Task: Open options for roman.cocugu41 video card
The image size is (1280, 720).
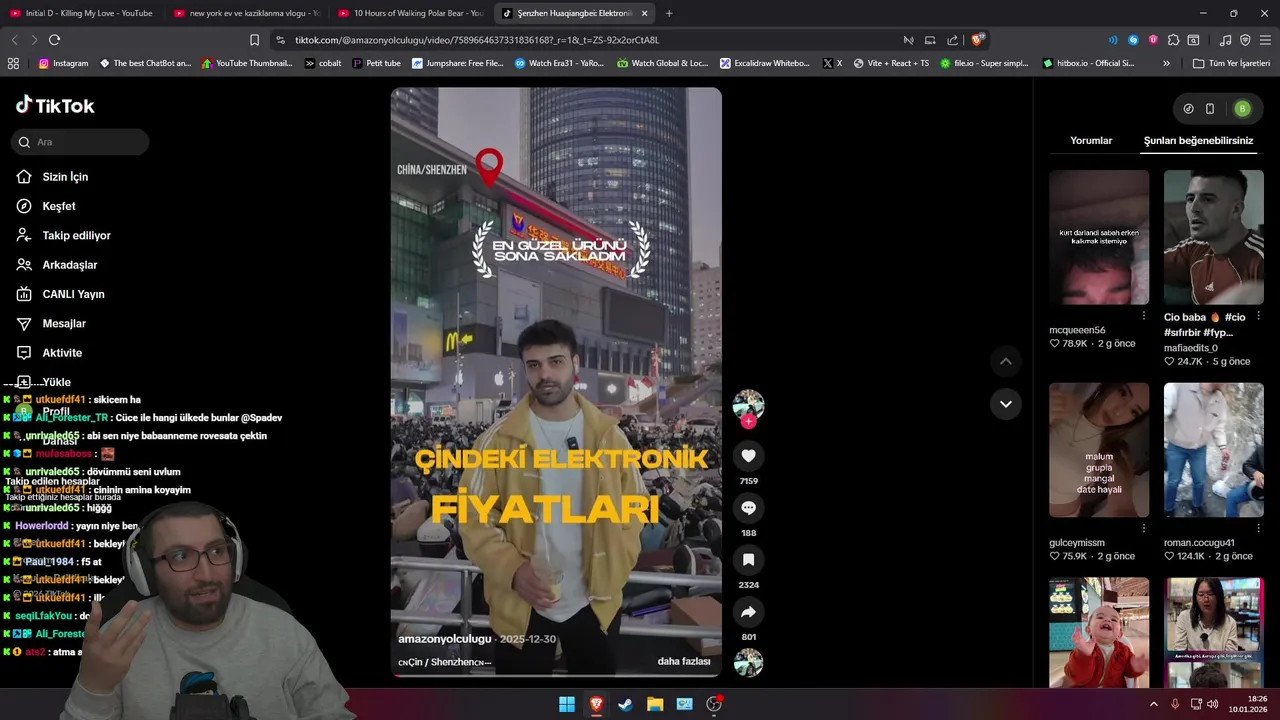Action: (x=1258, y=529)
